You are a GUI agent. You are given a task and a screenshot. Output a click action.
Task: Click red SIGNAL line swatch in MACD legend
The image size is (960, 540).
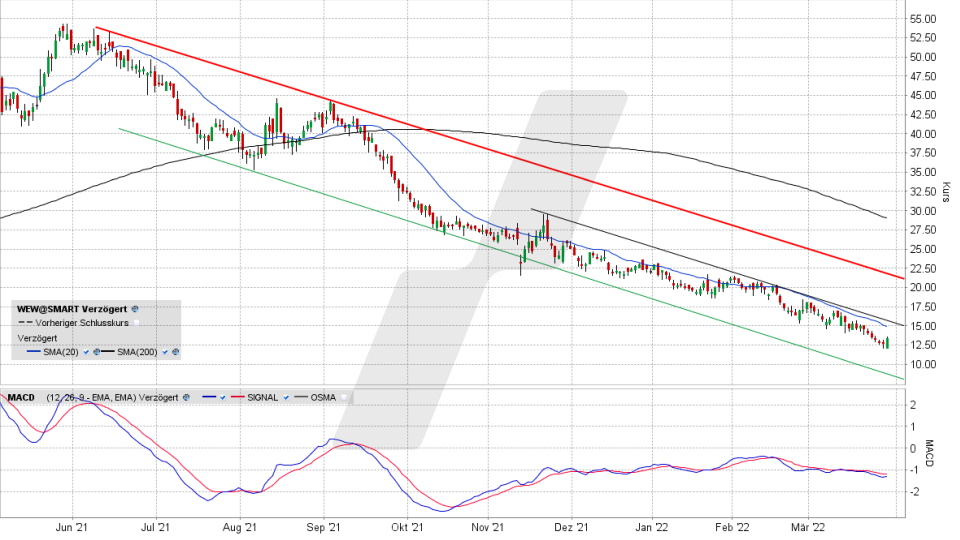[238, 397]
